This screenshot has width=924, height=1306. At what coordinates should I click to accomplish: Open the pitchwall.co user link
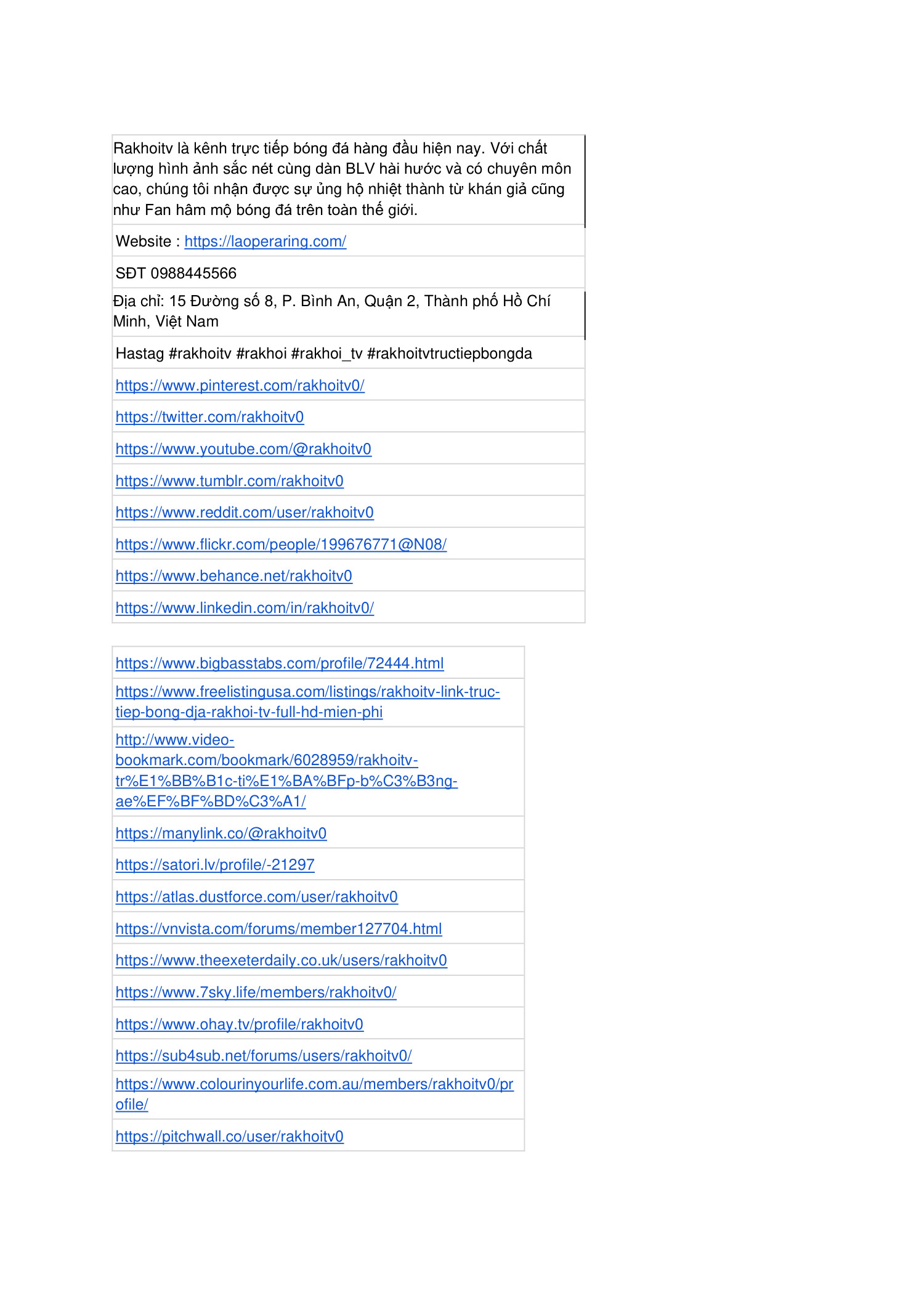(x=229, y=1137)
